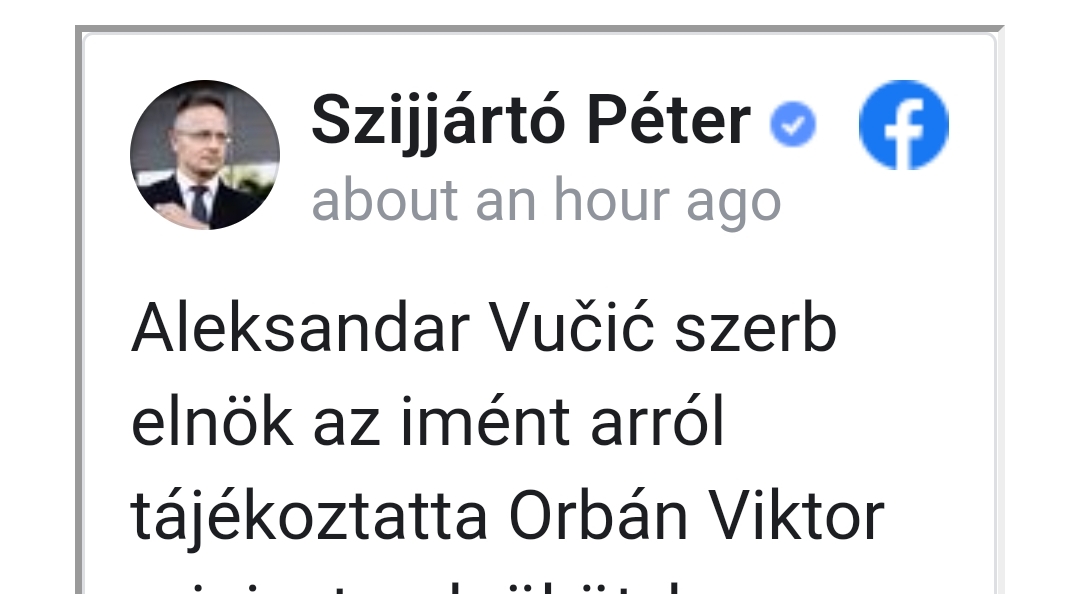
Task: Click the word 'hour' in the timestamp
Action: coord(611,199)
